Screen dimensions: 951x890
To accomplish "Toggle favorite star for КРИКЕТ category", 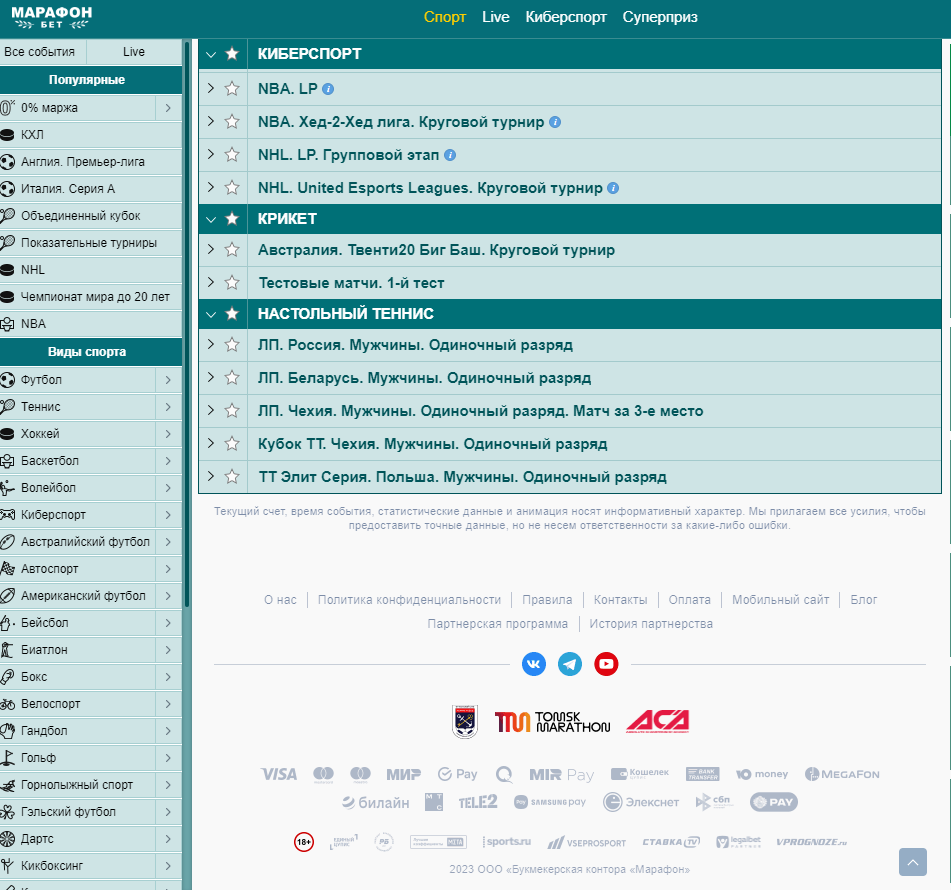I will tap(232, 219).
